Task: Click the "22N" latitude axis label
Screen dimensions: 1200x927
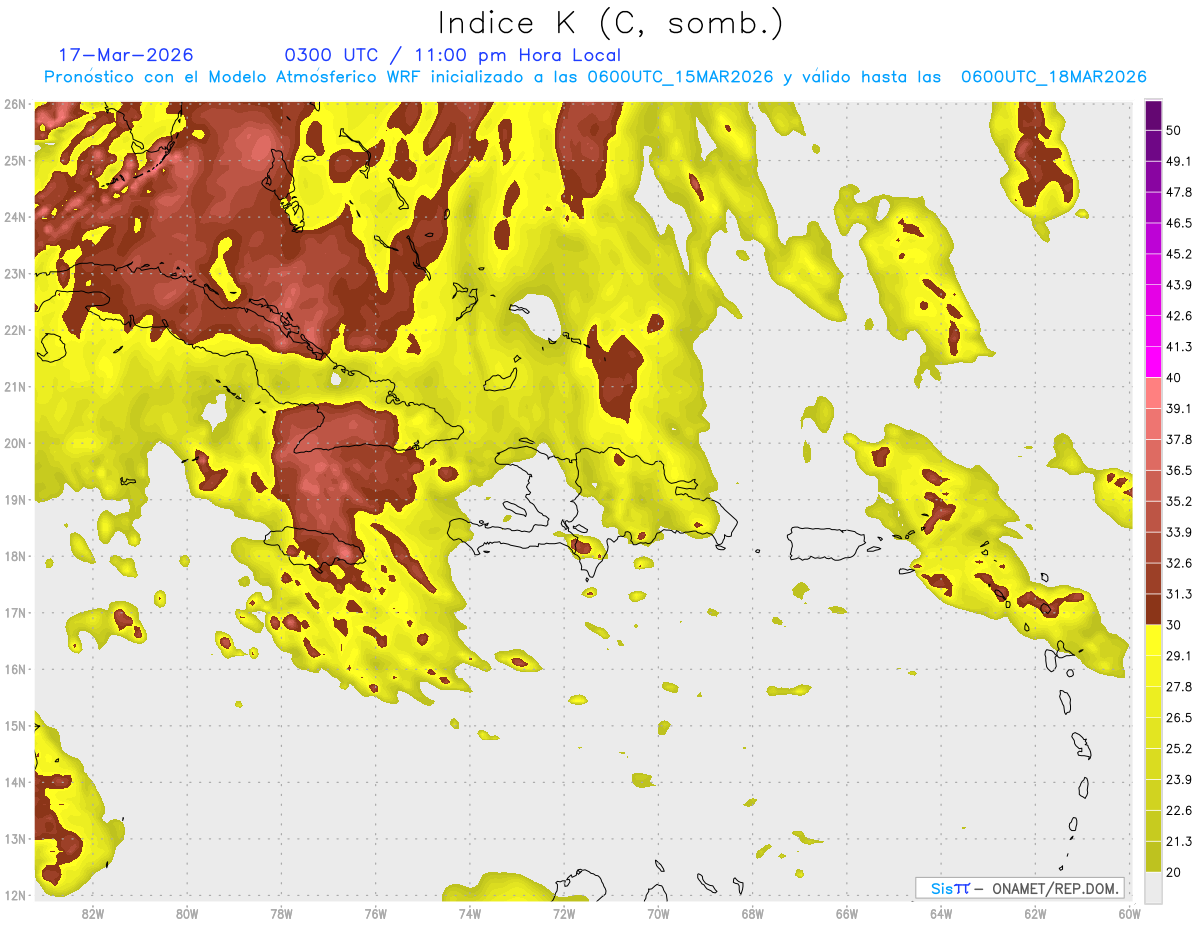Action: coord(16,330)
